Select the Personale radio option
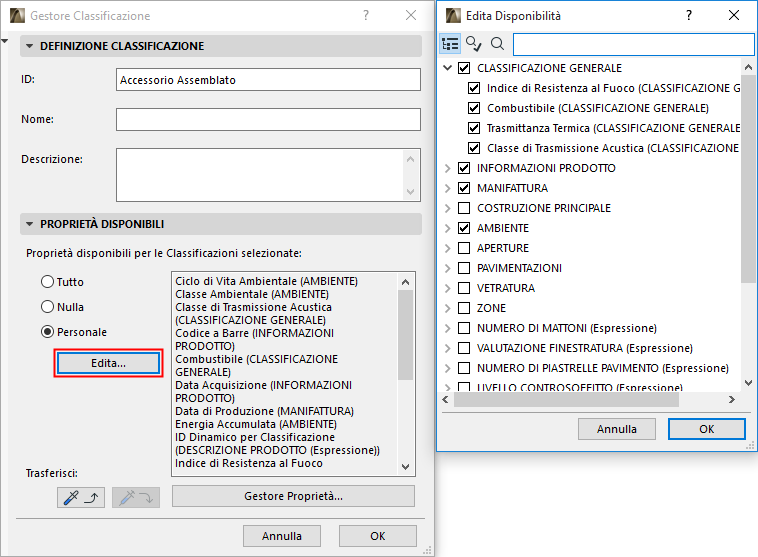This screenshot has width=758, height=557. click(x=47, y=332)
